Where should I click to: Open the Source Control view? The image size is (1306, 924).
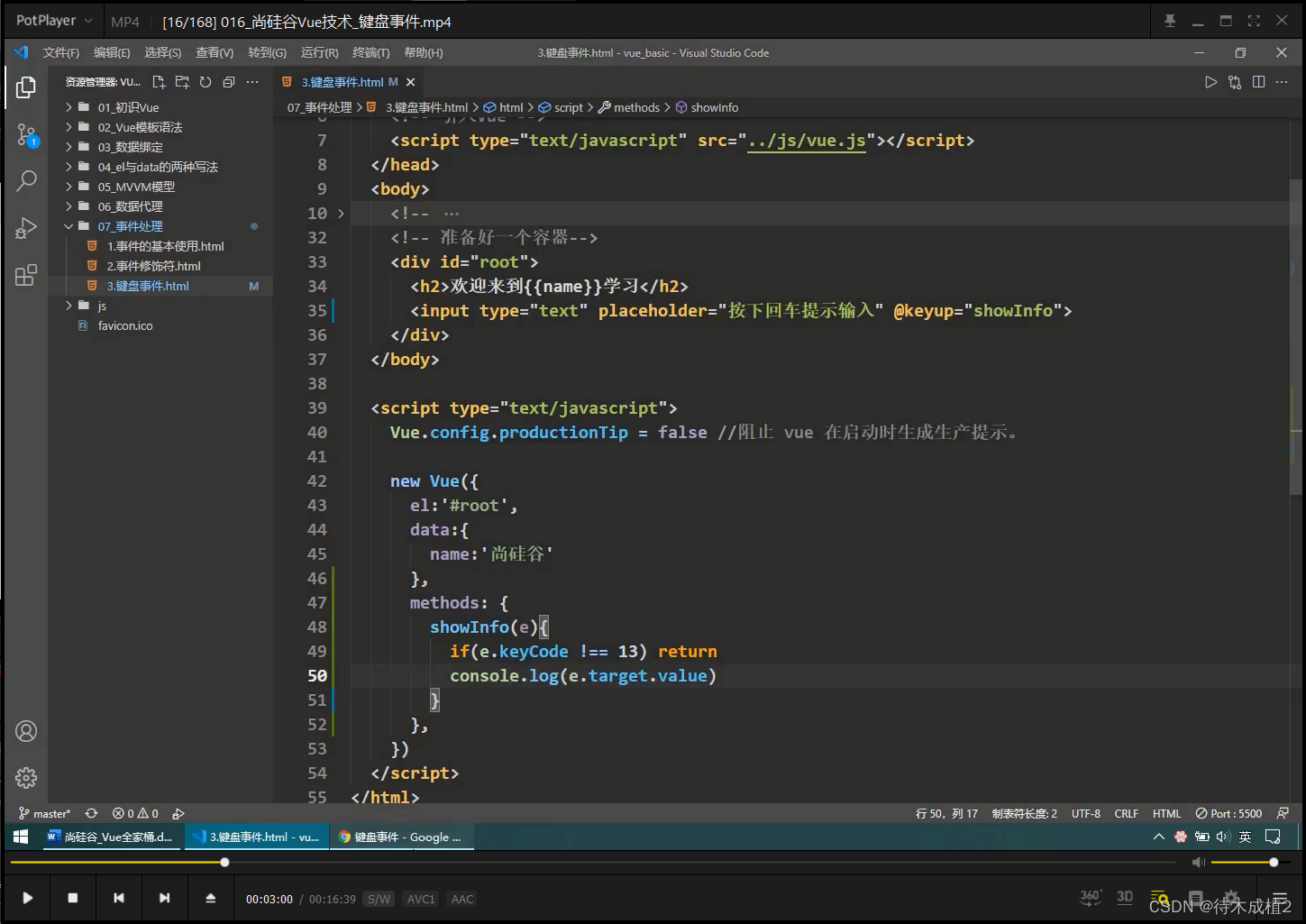click(26, 135)
